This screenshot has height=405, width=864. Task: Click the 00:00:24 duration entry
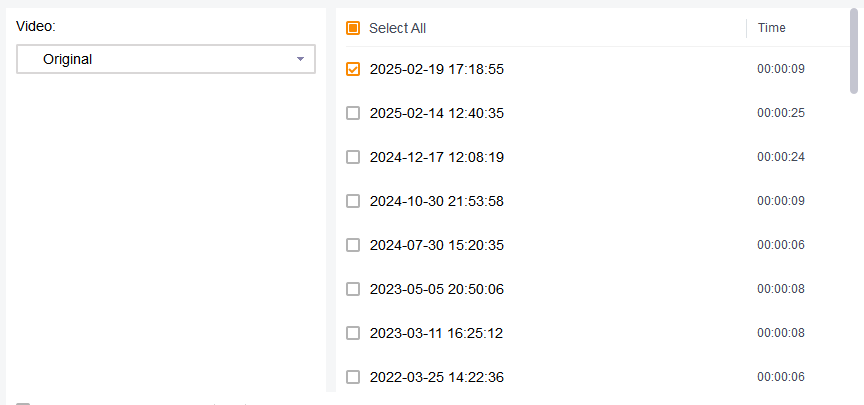point(780,157)
